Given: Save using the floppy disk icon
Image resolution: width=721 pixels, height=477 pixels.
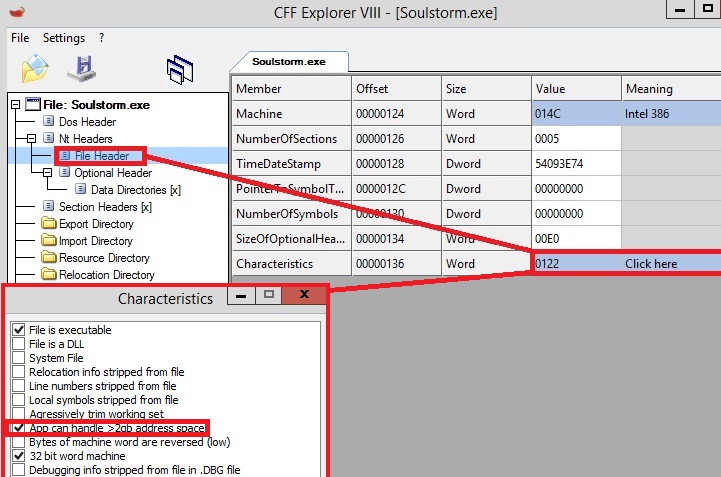Looking at the screenshot, I should tap(82, 69).
